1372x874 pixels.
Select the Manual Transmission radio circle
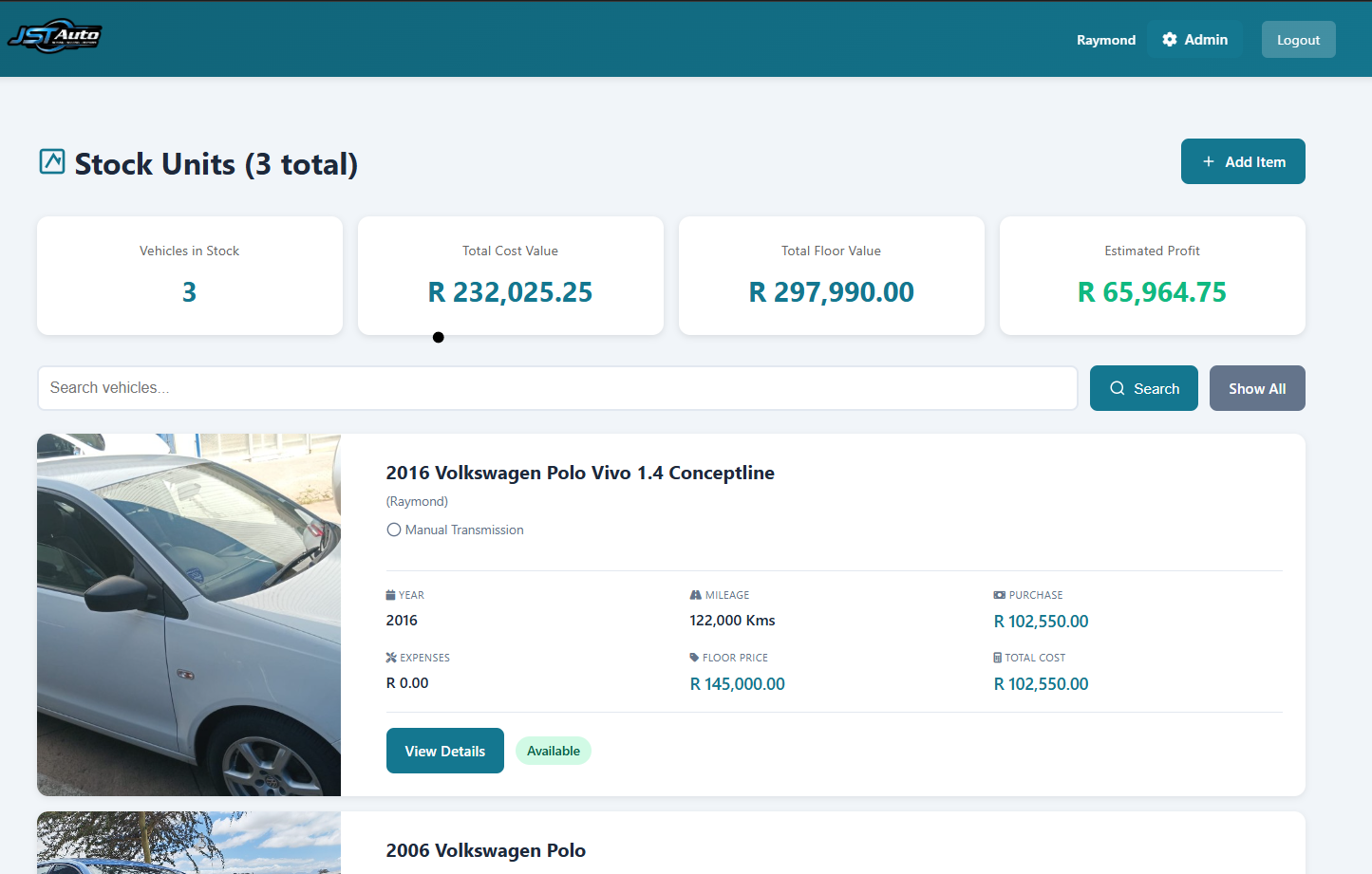click(x=393, y=530)
